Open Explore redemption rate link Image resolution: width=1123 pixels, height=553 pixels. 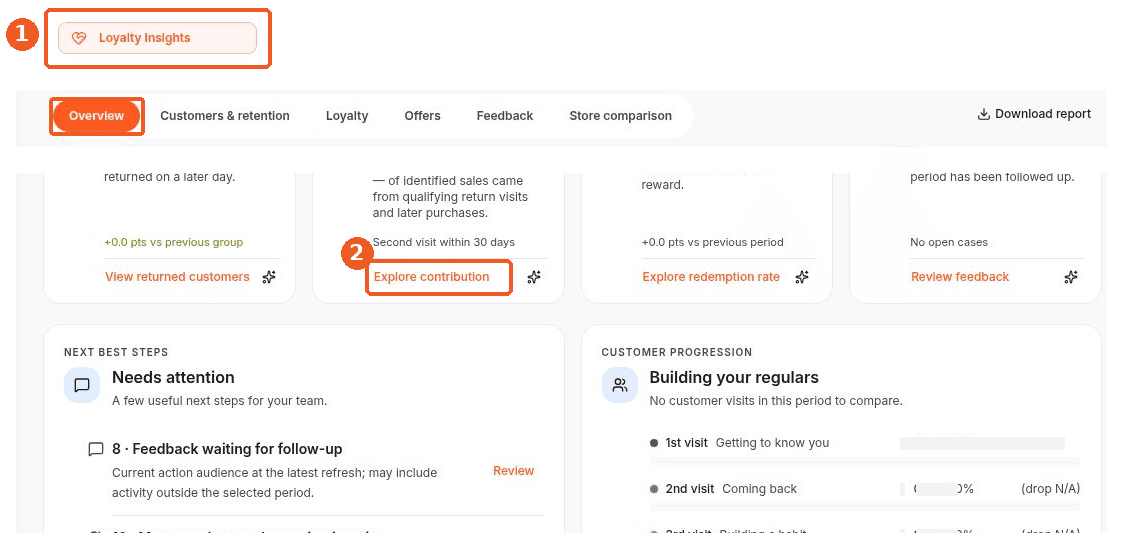(x=710, y=276)
